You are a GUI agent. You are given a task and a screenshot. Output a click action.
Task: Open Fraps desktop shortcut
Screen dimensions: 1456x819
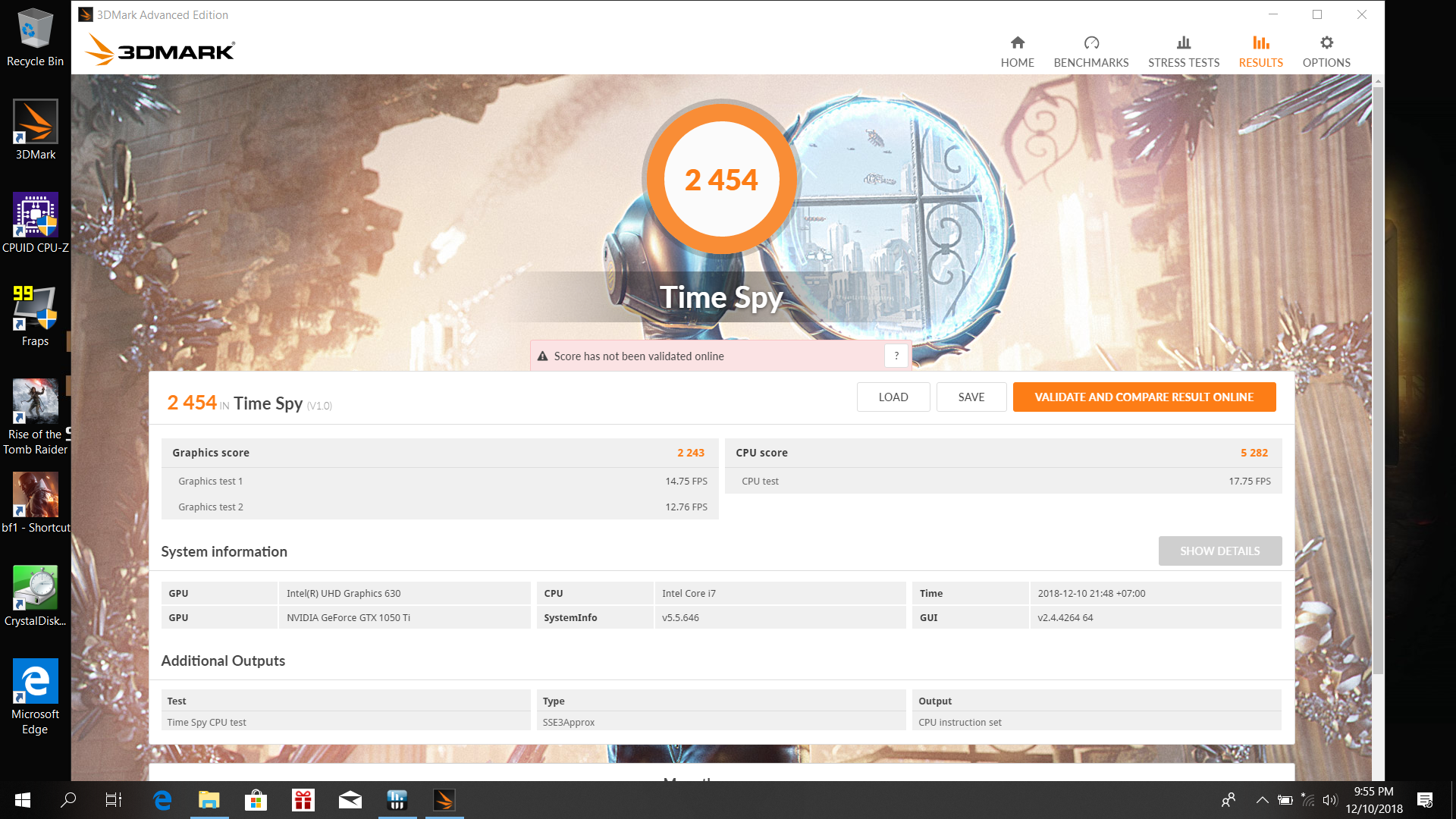coord(35,317)
